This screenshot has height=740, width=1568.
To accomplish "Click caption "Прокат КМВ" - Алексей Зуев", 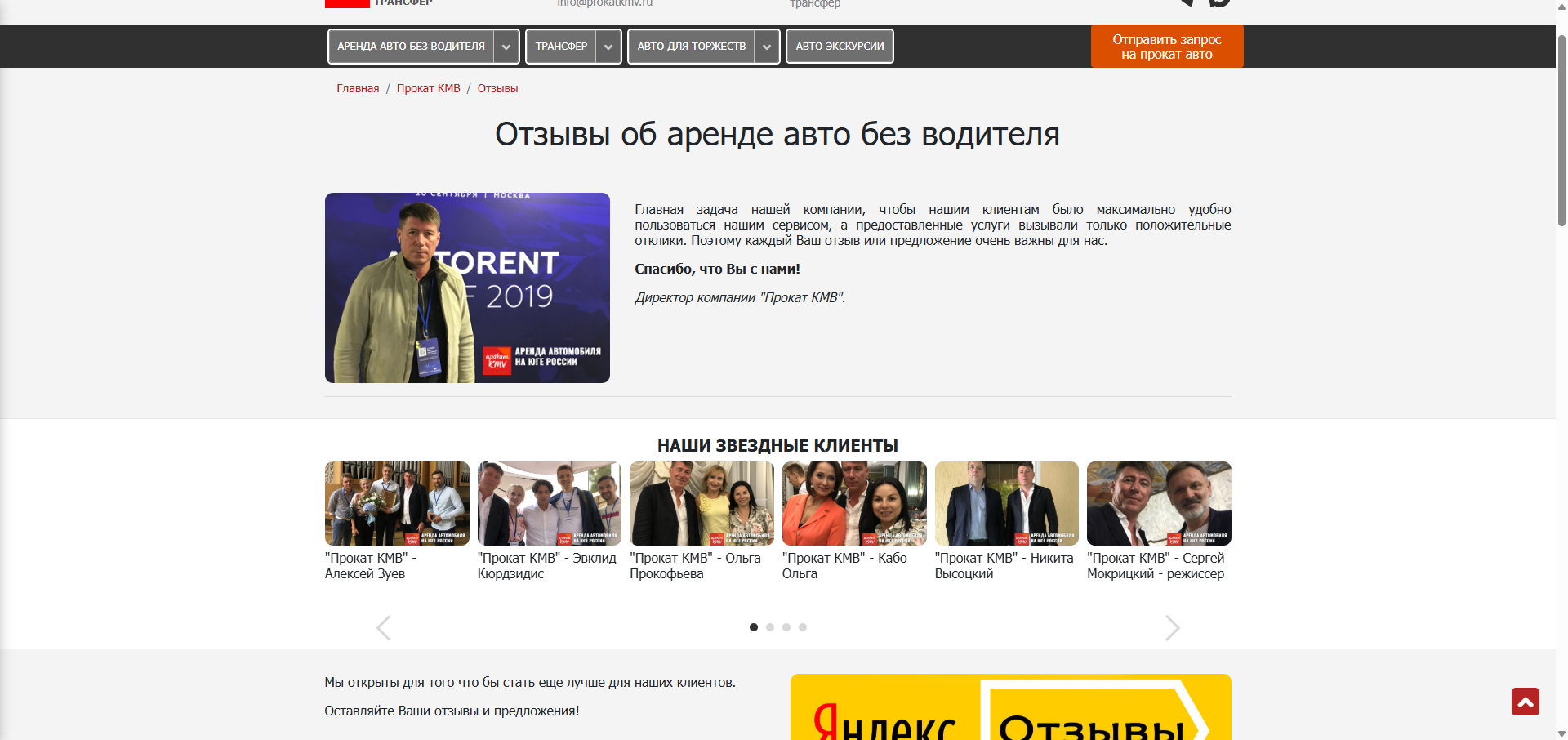I will (x=371, y=566).
